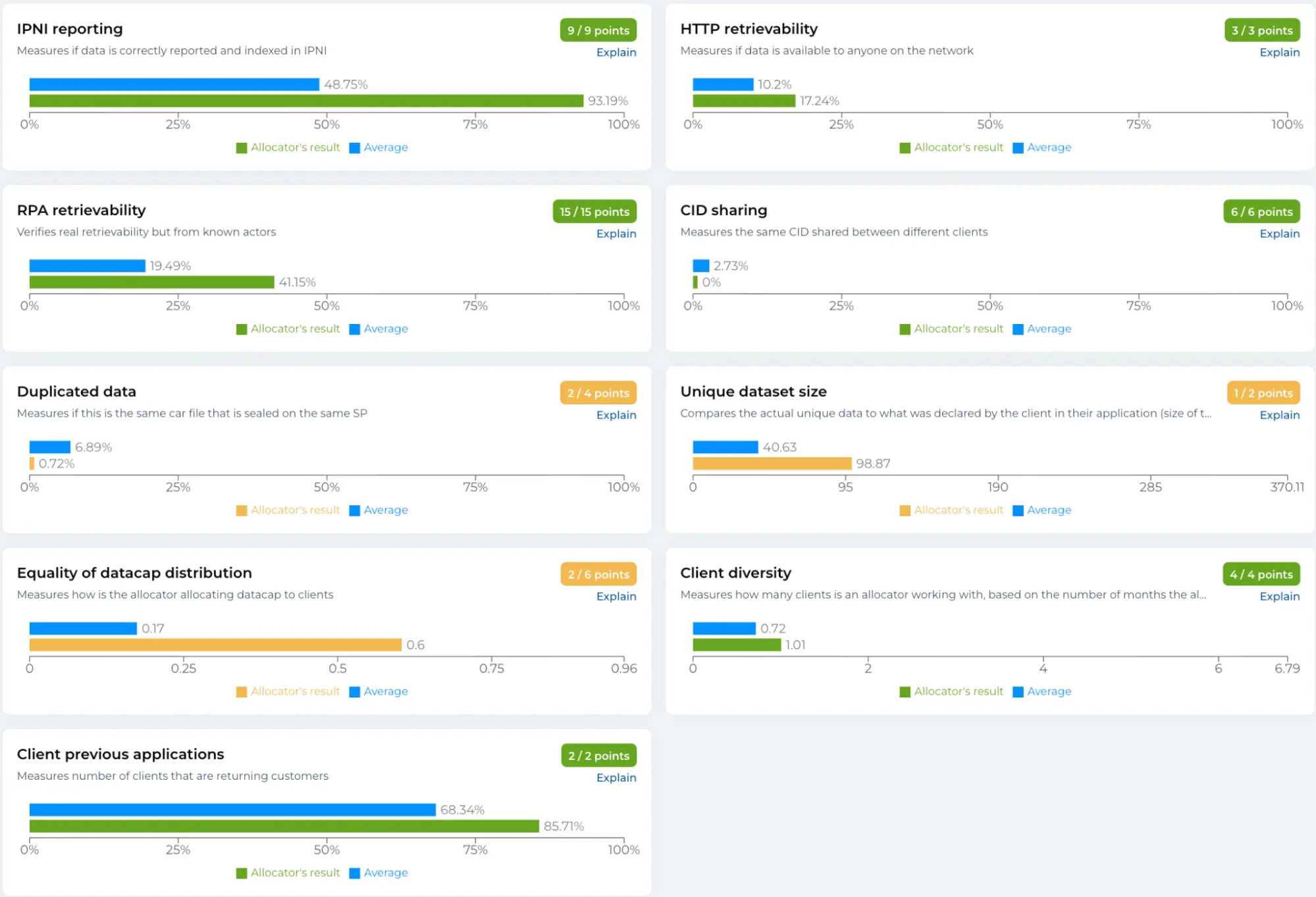The height and width of the screenshot is (897, 1316).
Task: Click the blue 68.34% bar under Client previous applications
Action: click(230, 809)
